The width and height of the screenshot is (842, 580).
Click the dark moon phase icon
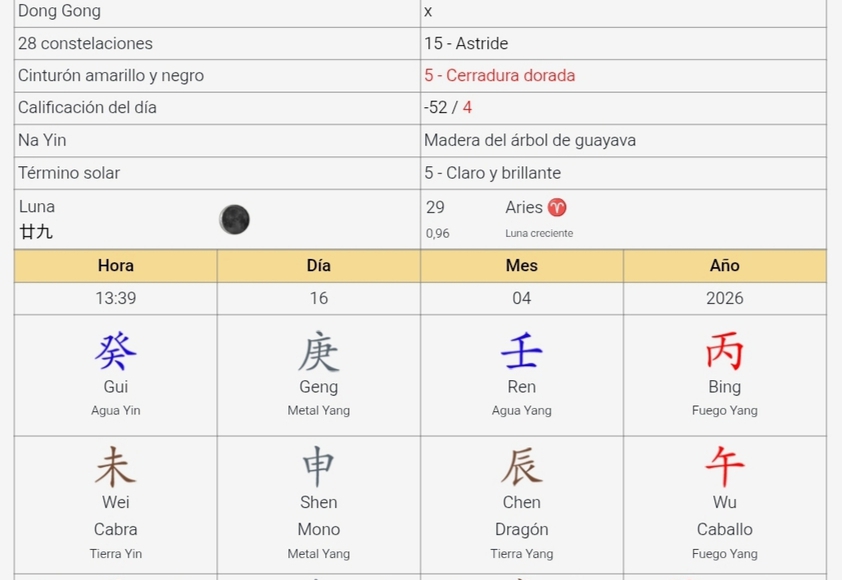234,220
